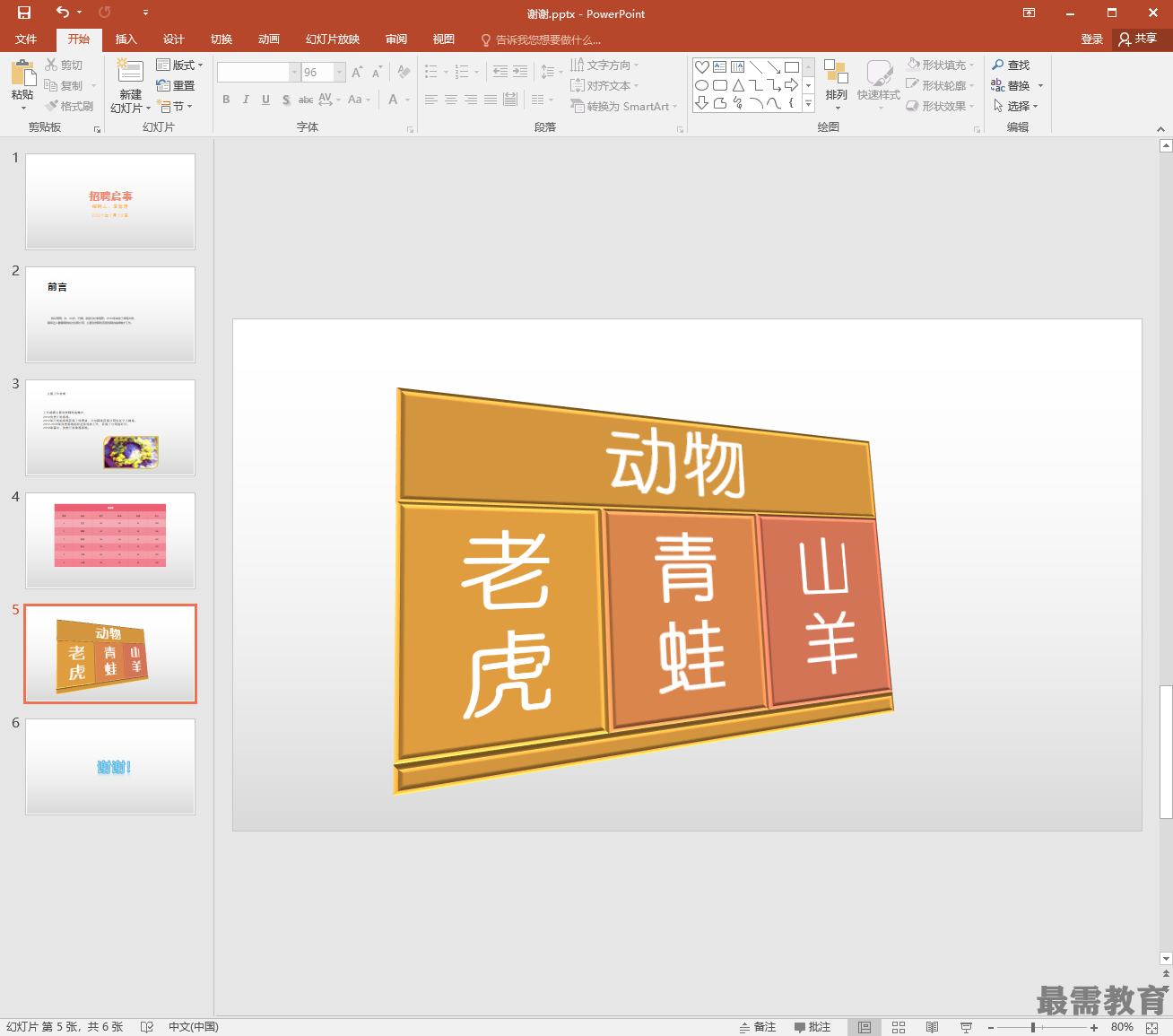Fit slide to current window icon
This screenshot has height=1036, width=1173.
1152,1027
